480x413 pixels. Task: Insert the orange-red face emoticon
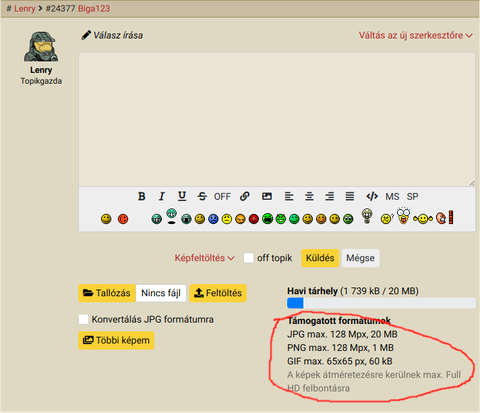(123, 219)
